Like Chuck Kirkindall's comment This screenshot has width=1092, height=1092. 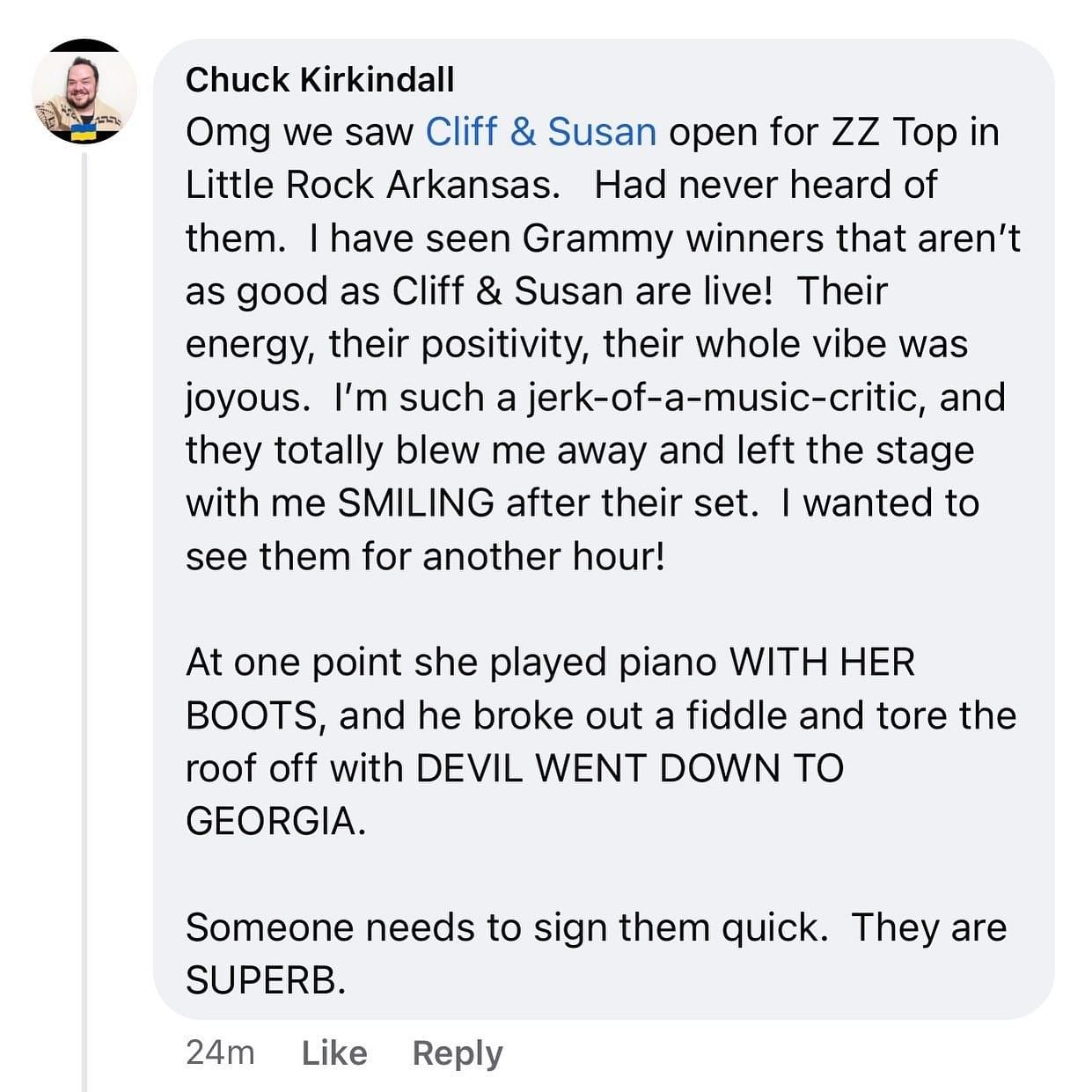334,1052
